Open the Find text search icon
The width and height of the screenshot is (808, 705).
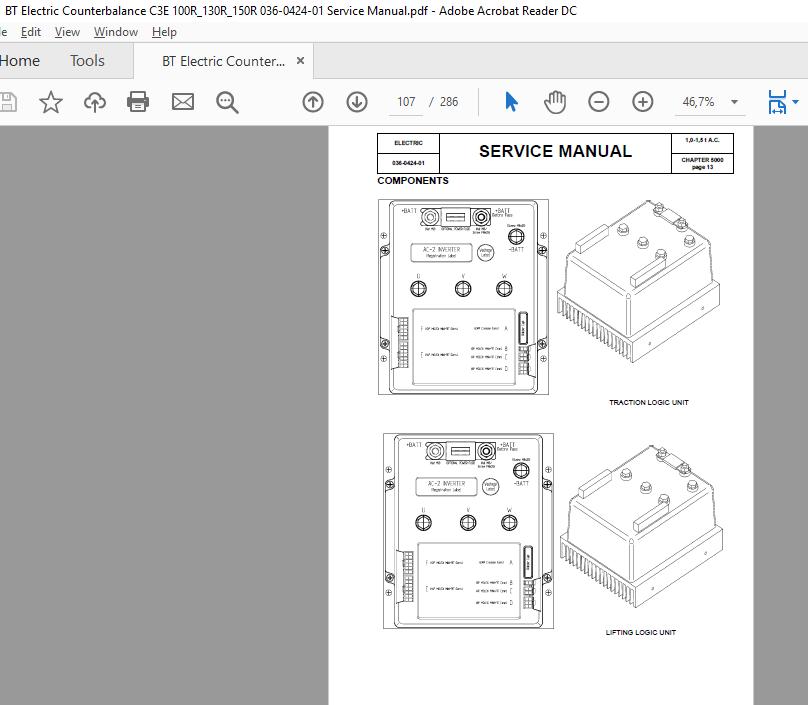click(227, 102)
